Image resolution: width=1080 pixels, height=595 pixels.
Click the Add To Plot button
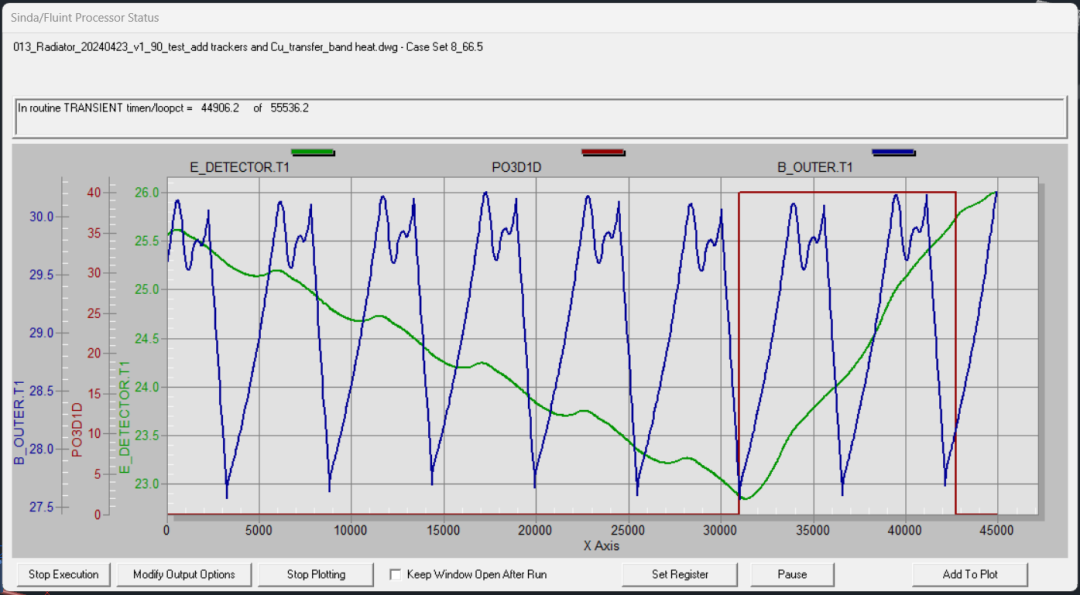point(970,574)
